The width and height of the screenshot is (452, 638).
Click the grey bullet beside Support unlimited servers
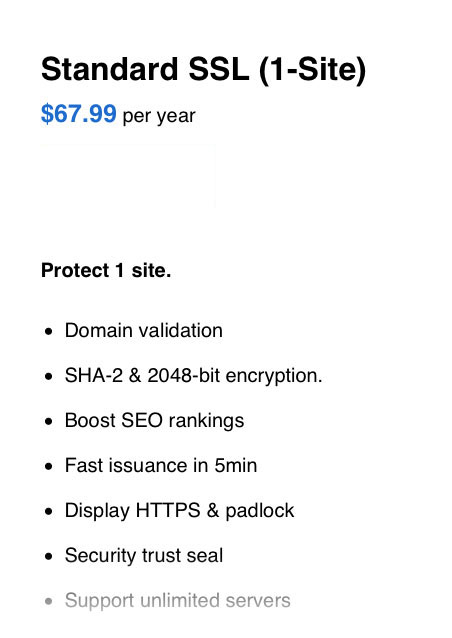49,601
